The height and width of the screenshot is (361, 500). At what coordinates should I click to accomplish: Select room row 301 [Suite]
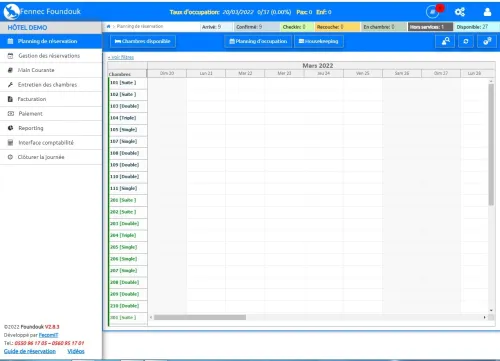[128, 317]
